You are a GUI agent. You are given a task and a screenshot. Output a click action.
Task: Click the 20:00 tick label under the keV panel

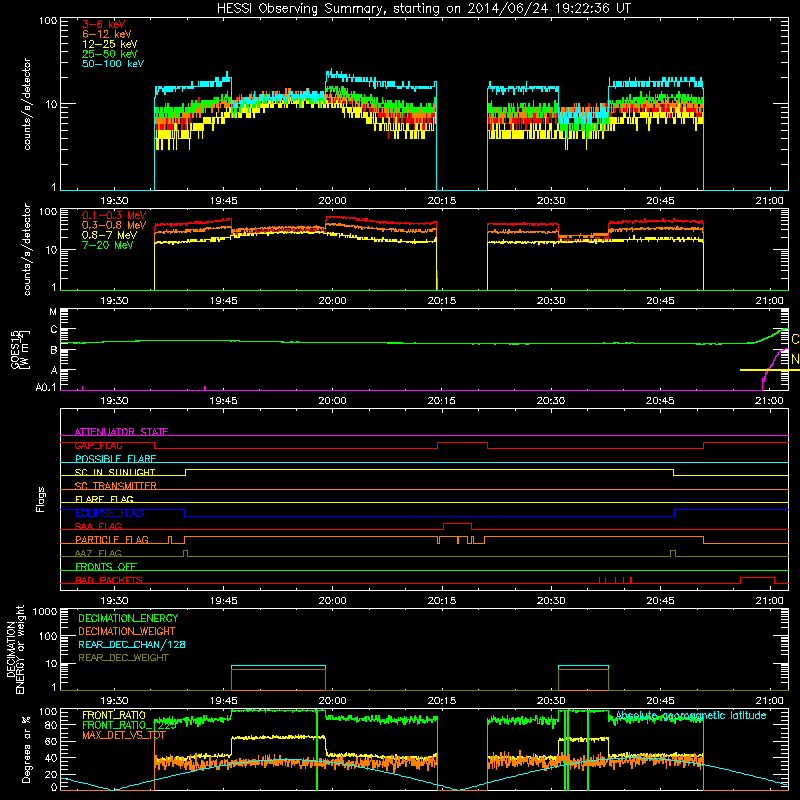click(x=333, y=201)
